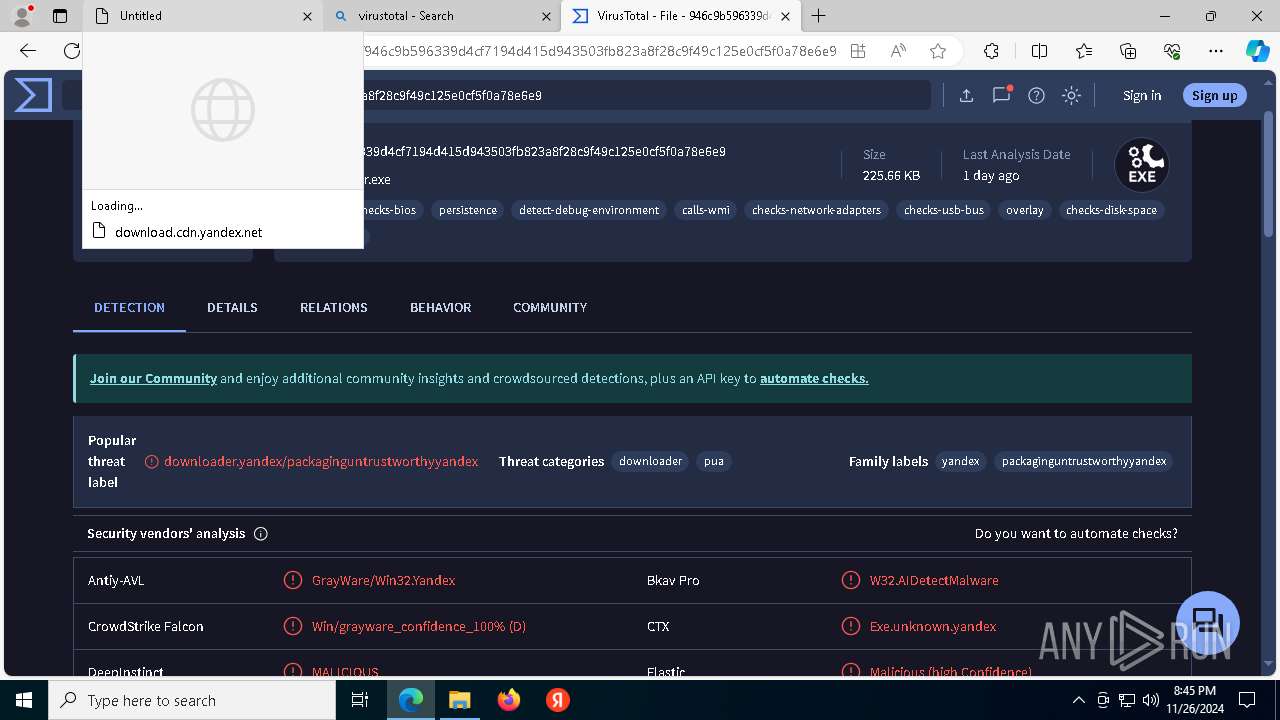Open Firefox from the taskbar
Image resolution: width=1280 pixels, height=720 pixels.
coord(509,700)
